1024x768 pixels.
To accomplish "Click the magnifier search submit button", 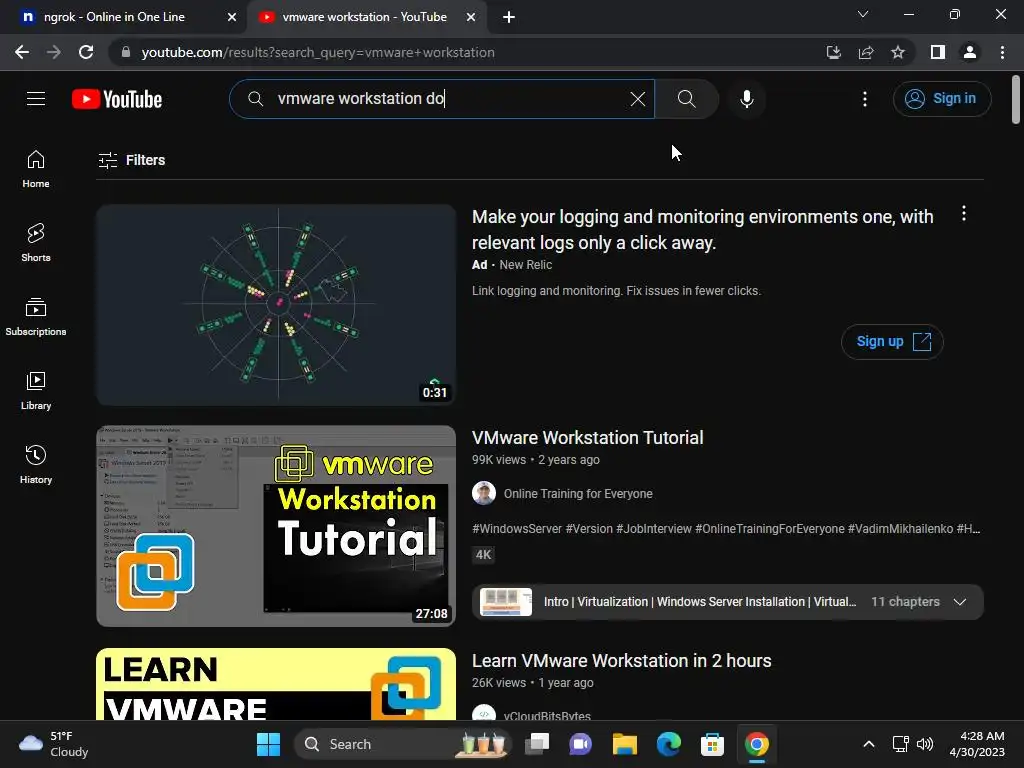I will [x=686, y=99].
